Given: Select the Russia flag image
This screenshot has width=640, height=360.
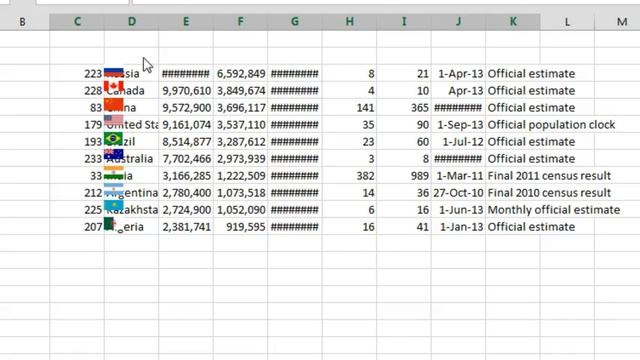Looking at the screenshot, I should coord(113,73).
